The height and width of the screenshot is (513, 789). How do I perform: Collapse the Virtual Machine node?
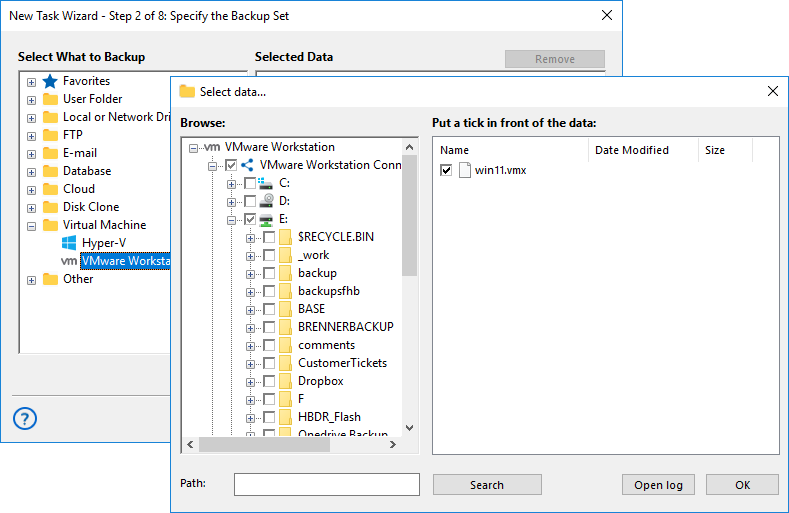coord(32,226)
